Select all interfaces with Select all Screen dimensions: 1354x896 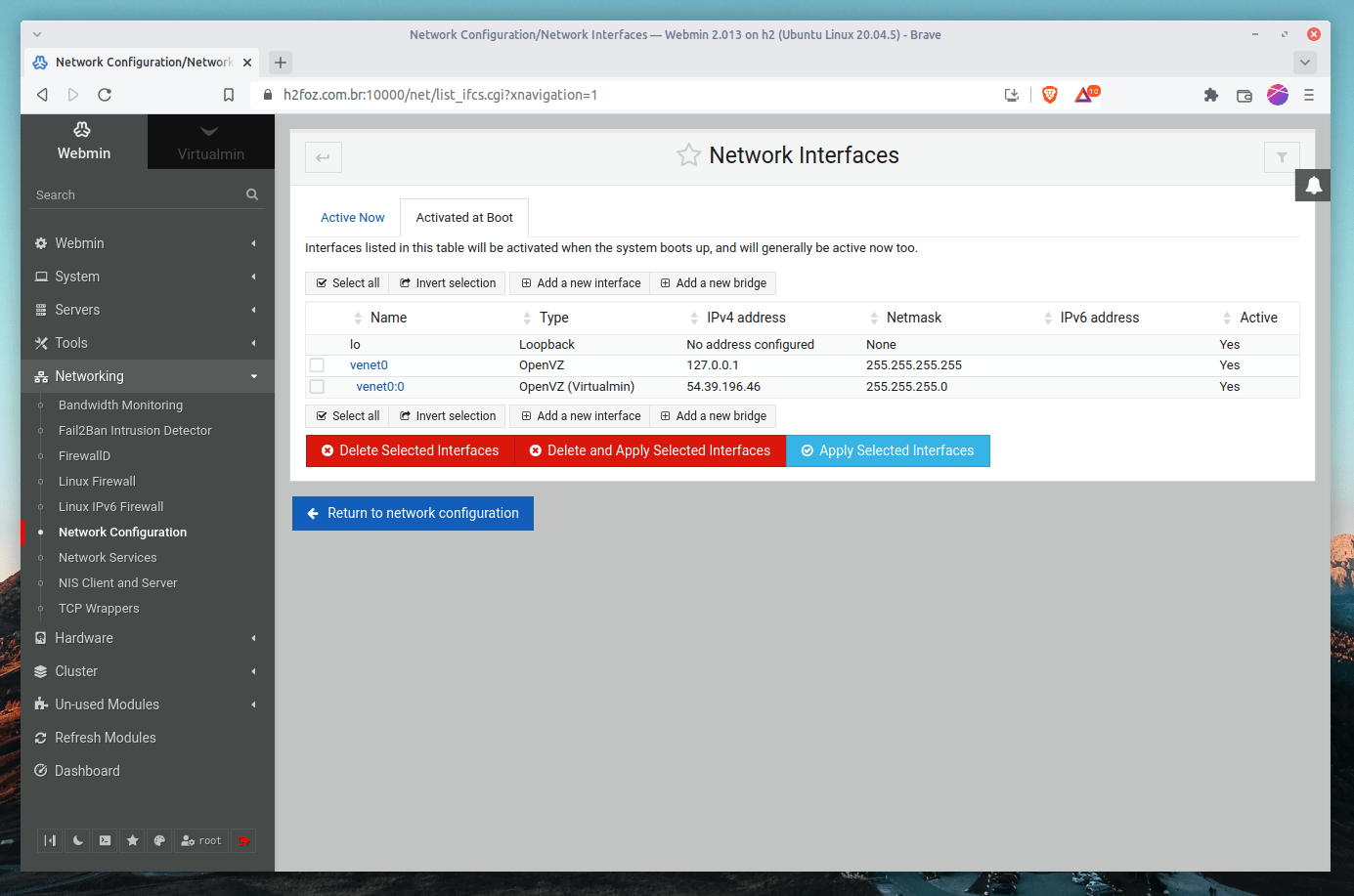coord(347,282)
